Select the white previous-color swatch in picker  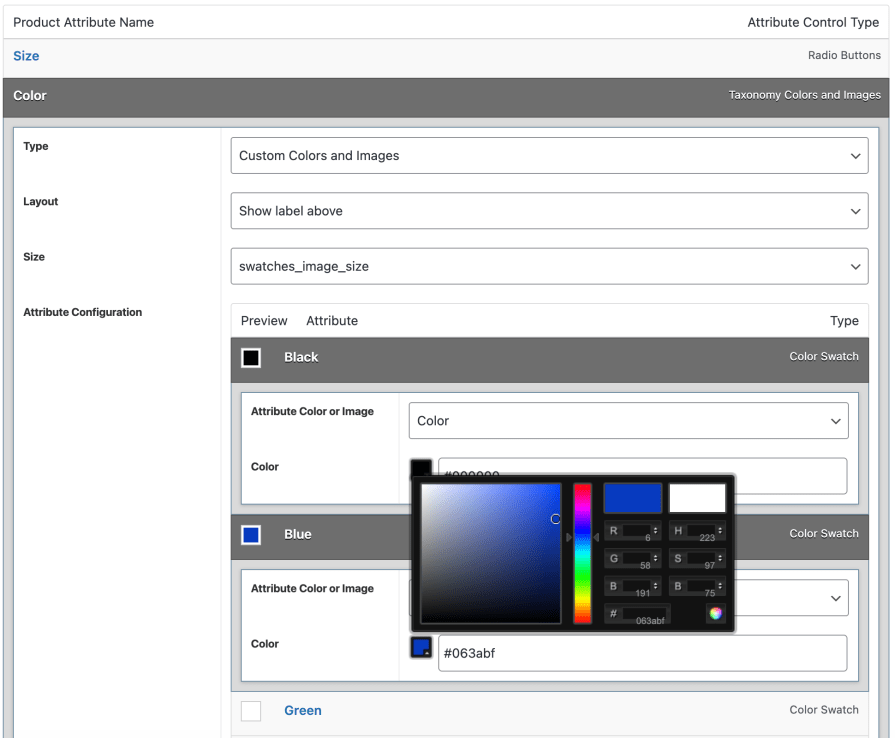click(696, 497)
